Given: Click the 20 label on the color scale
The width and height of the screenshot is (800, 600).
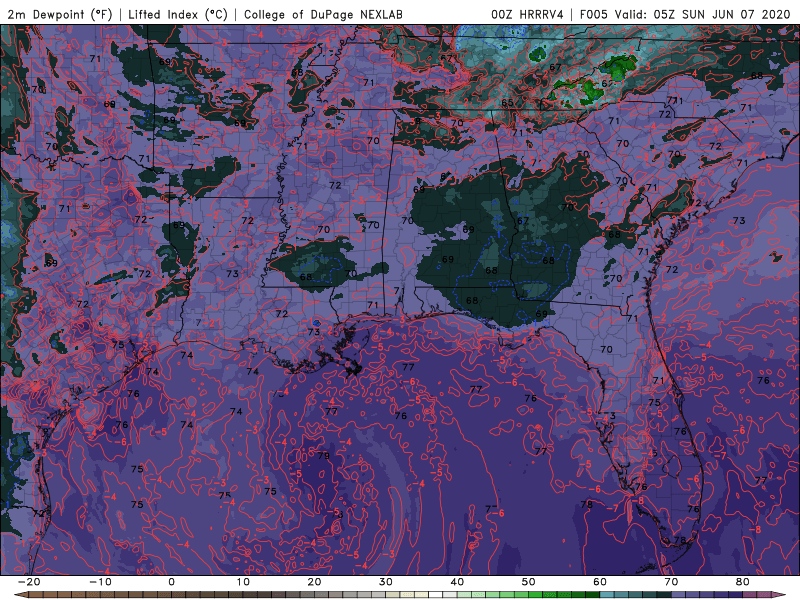Looking at the screenshot, I should tap(314, 582).
